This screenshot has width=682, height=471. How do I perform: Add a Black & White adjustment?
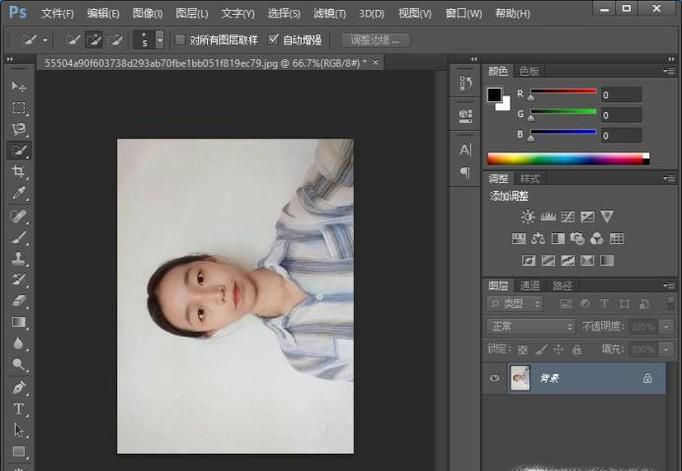tap(558, 238)
